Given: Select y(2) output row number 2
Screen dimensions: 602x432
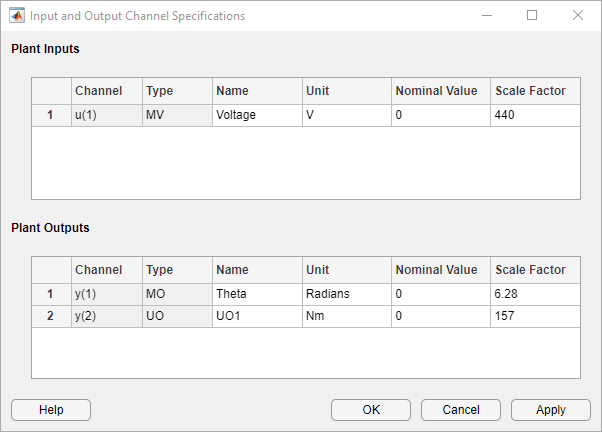Looking at the screenshot, I should tap(51, 316).
